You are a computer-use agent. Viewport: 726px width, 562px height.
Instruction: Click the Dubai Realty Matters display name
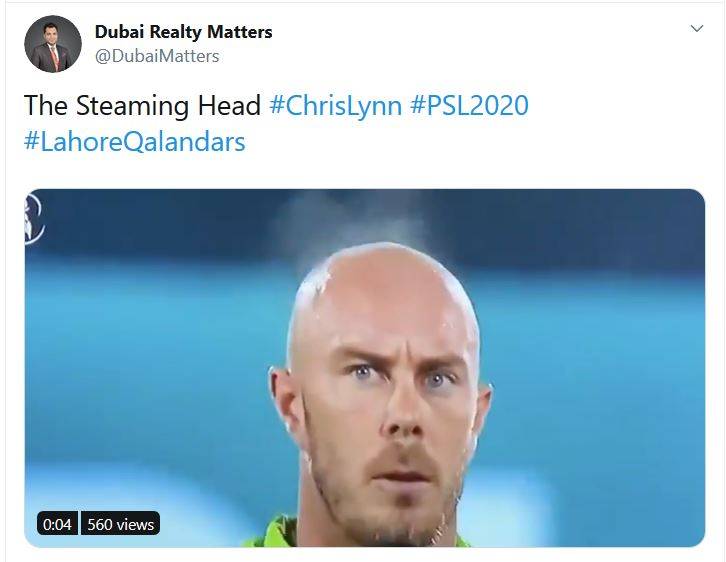pyautogui.click(x=183, y=32)
